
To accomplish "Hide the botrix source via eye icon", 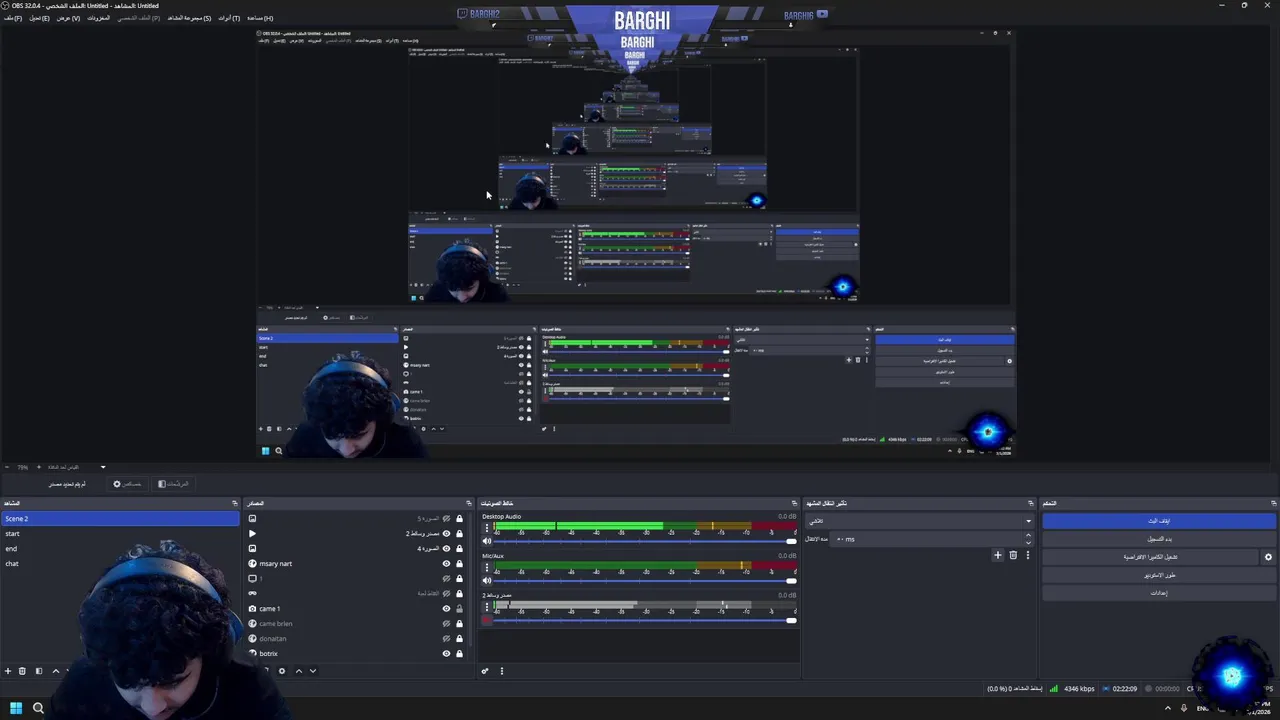I will tap(446, 654).
